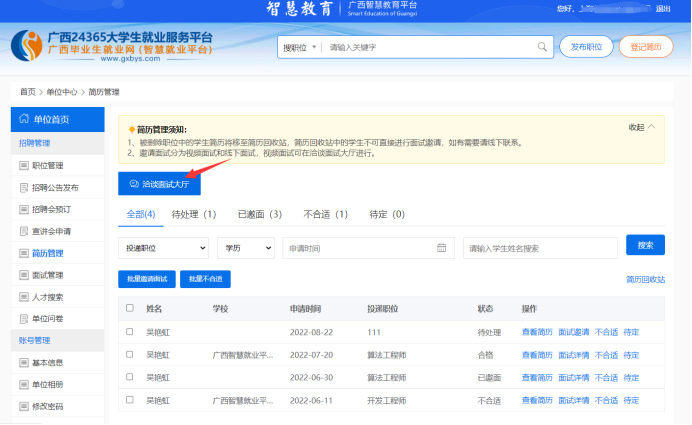Click the search magnifier icon in header
The width and height of the screenshot is (692, 425).
542,47
